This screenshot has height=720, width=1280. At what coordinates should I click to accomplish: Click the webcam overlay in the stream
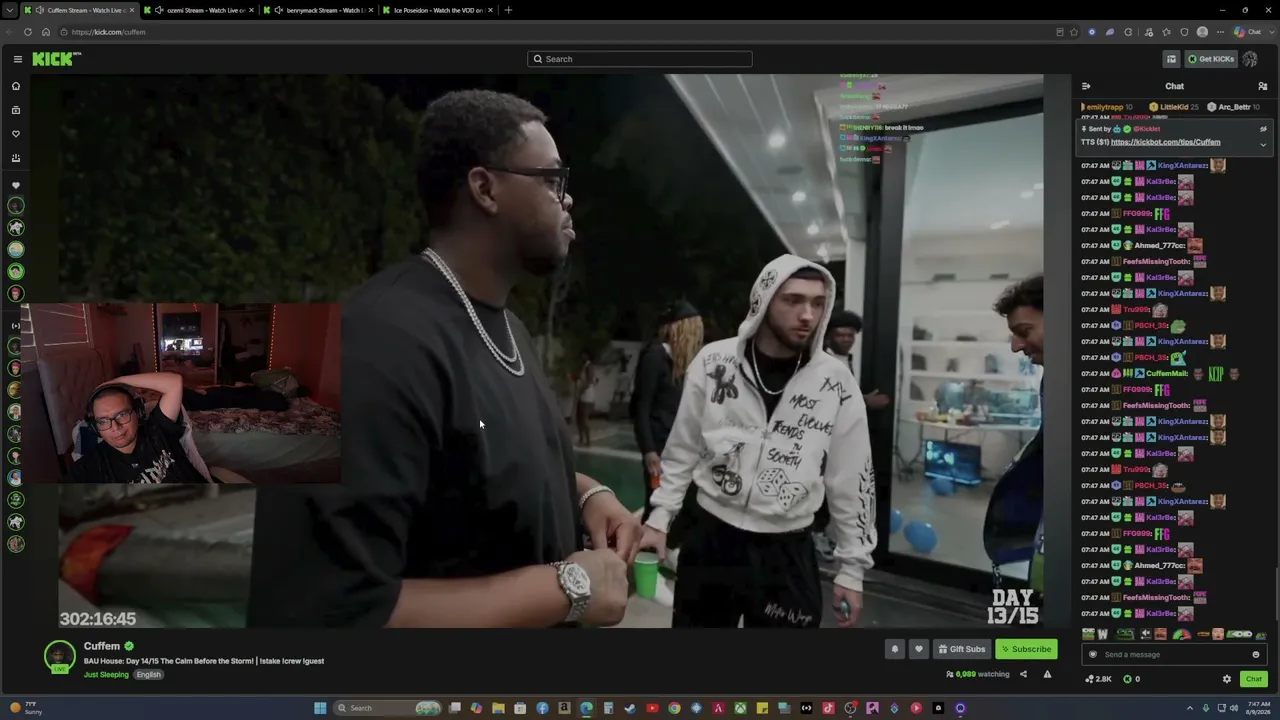[x=180, y=394]
